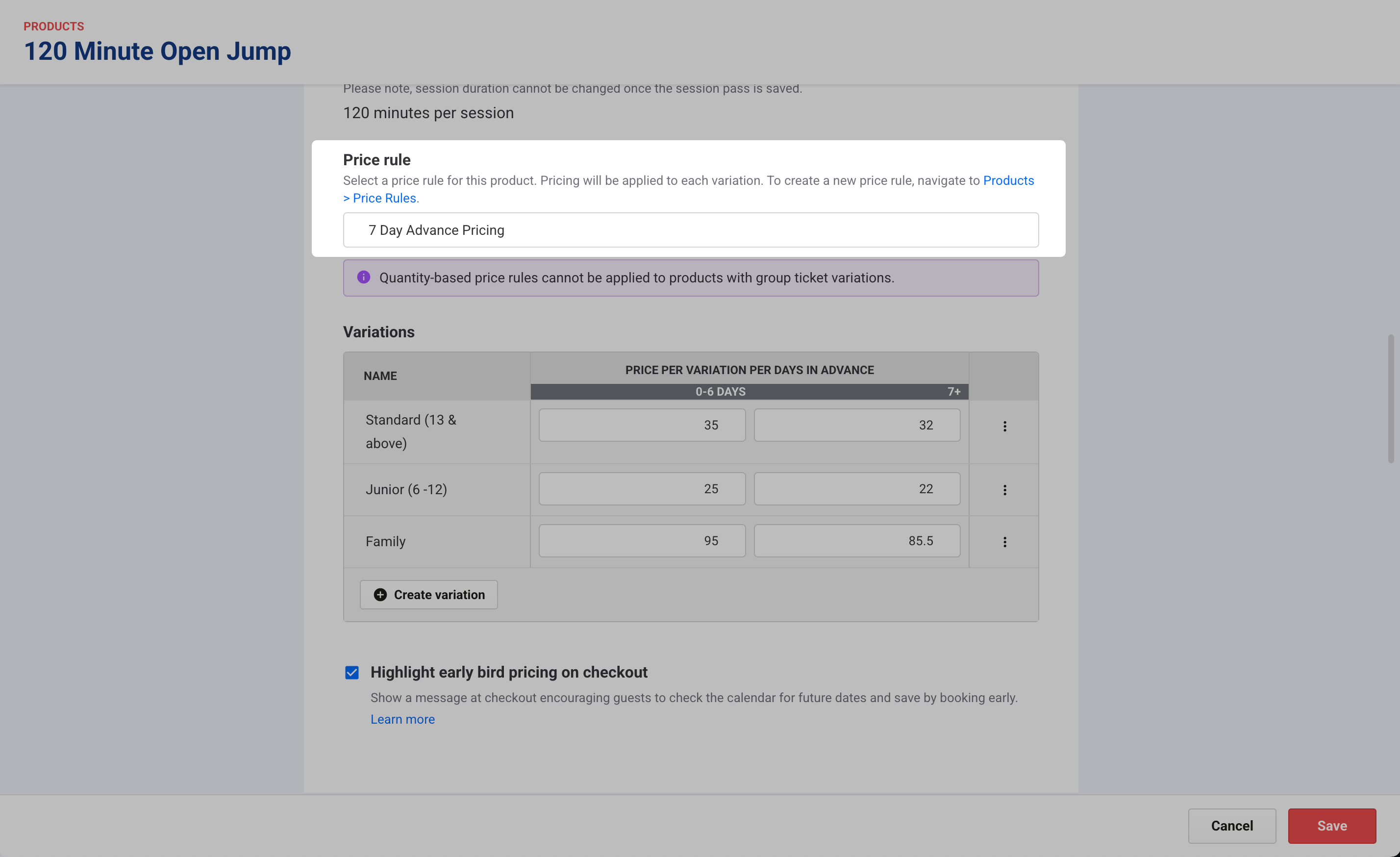Open three-dot menu for Family variation
Image resolution: width=1400 pixels, height=857 pixels.
1004,542
